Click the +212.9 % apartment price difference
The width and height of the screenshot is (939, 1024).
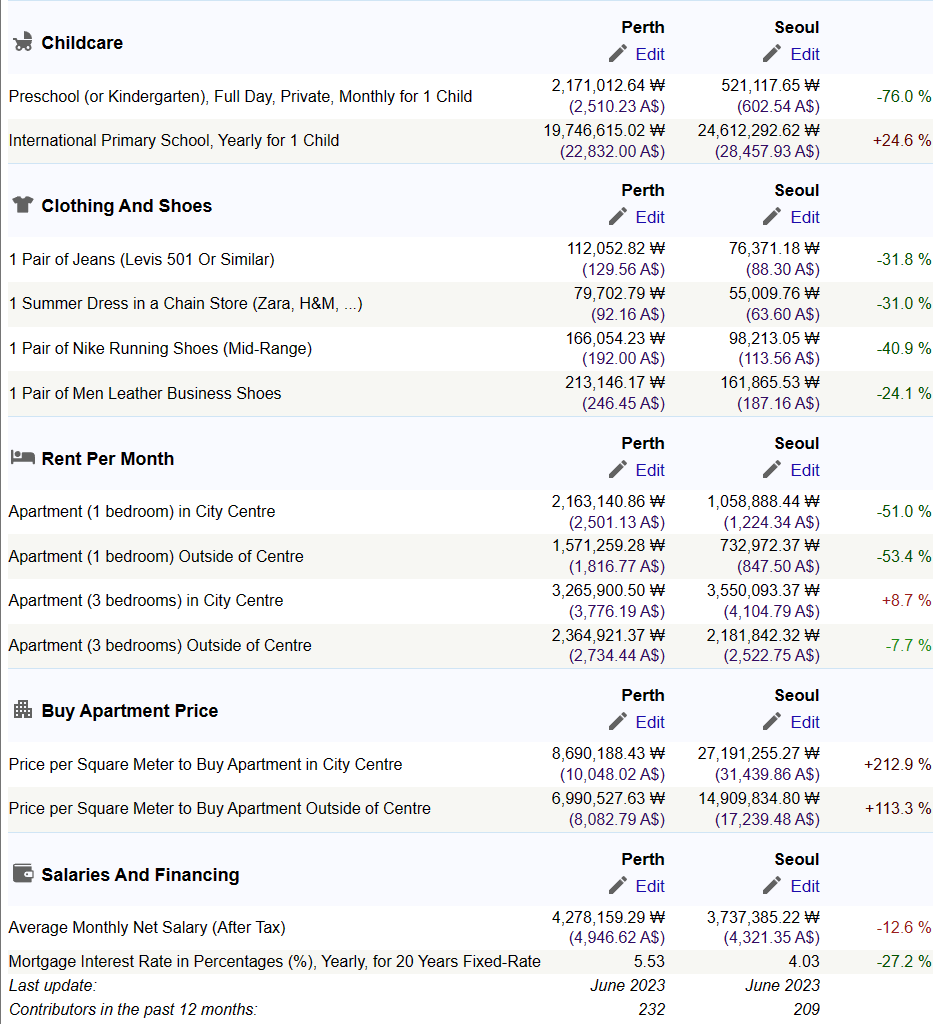tap(898, 764)
